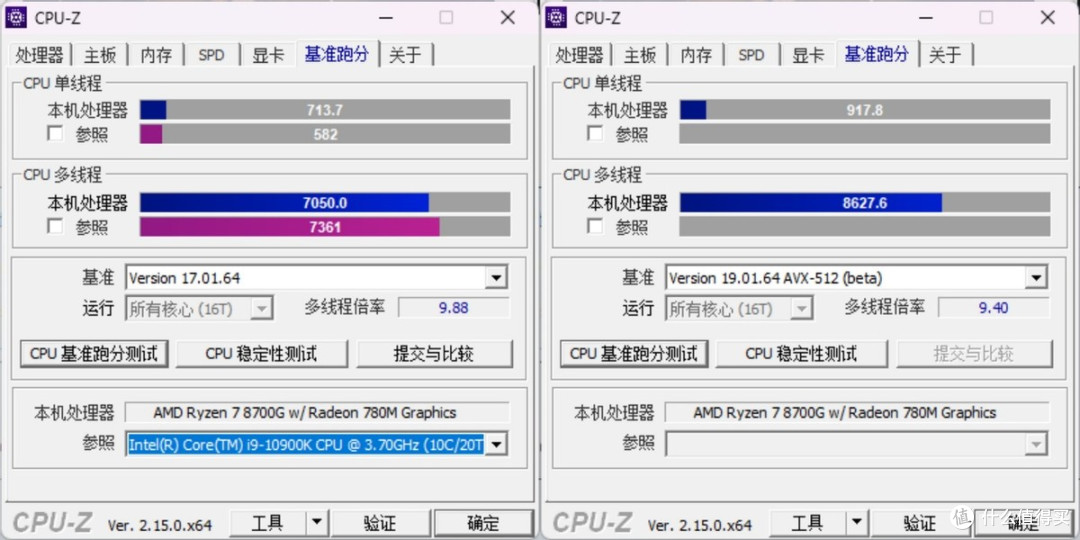Open the i9-10900K reference processor dropdown
Image resolution: width=1080 pixels, height=540 pixels.
(x=496, y=444)
